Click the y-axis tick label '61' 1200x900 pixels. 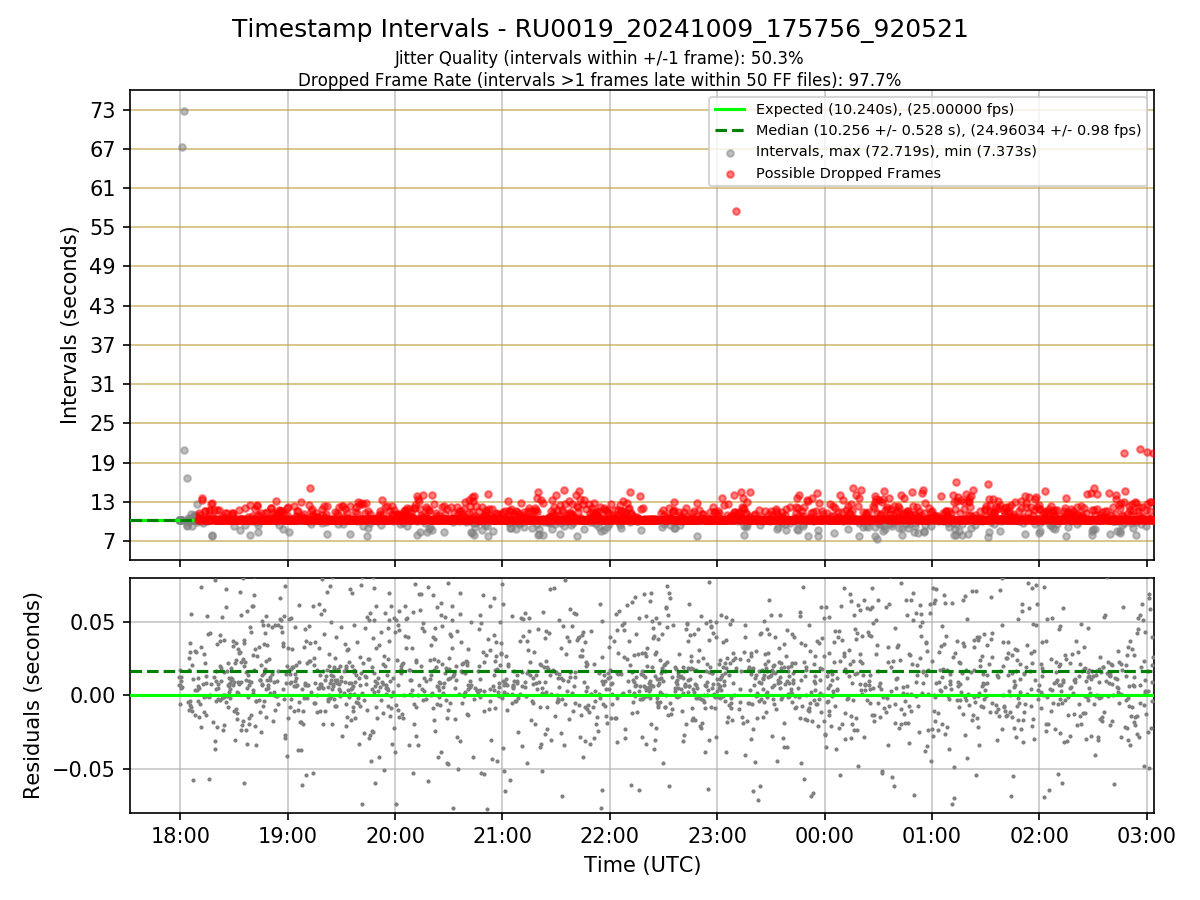pyautogui.click(x=105, y=188)
